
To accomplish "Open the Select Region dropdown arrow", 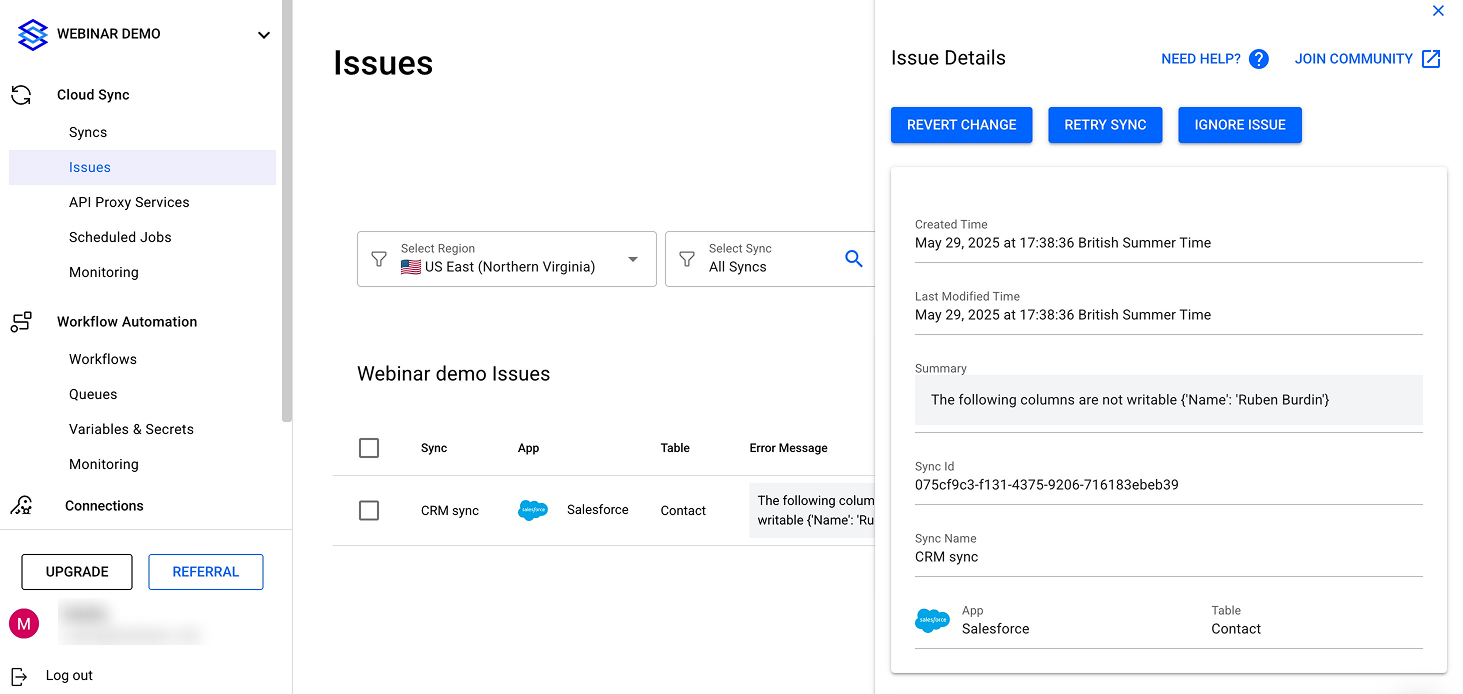I will point(633,259).
